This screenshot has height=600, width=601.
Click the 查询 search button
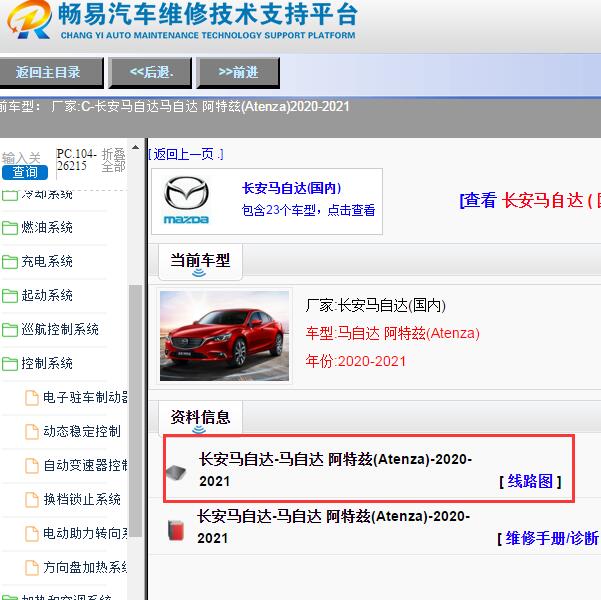(x=25, y=172)
